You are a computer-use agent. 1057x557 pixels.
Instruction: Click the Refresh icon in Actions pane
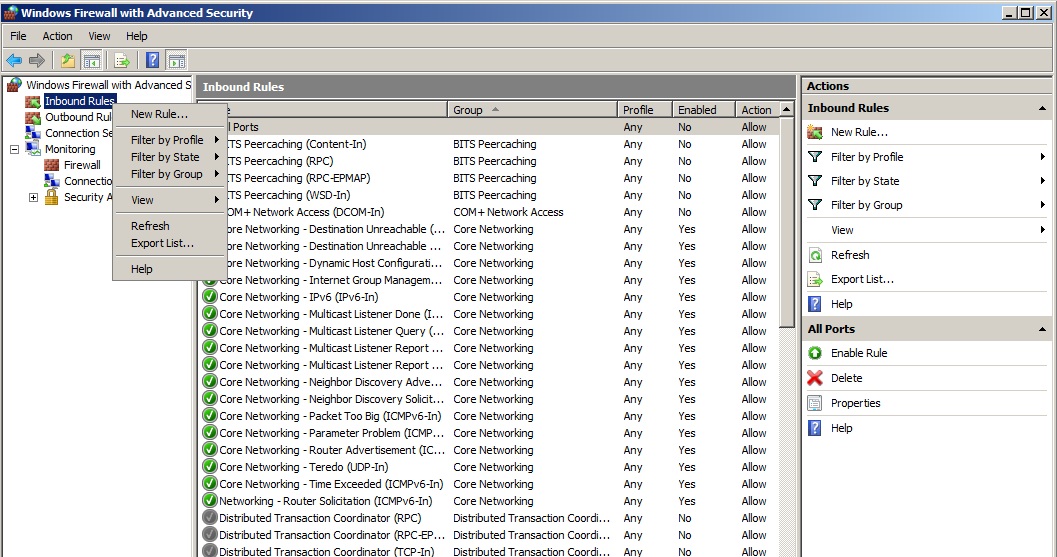pyautogui.click(x=815, y=255)
